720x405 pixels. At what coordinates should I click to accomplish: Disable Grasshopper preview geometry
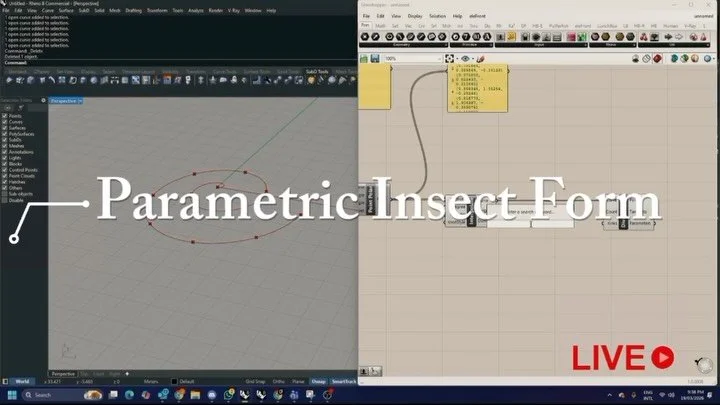coord(636,59)
